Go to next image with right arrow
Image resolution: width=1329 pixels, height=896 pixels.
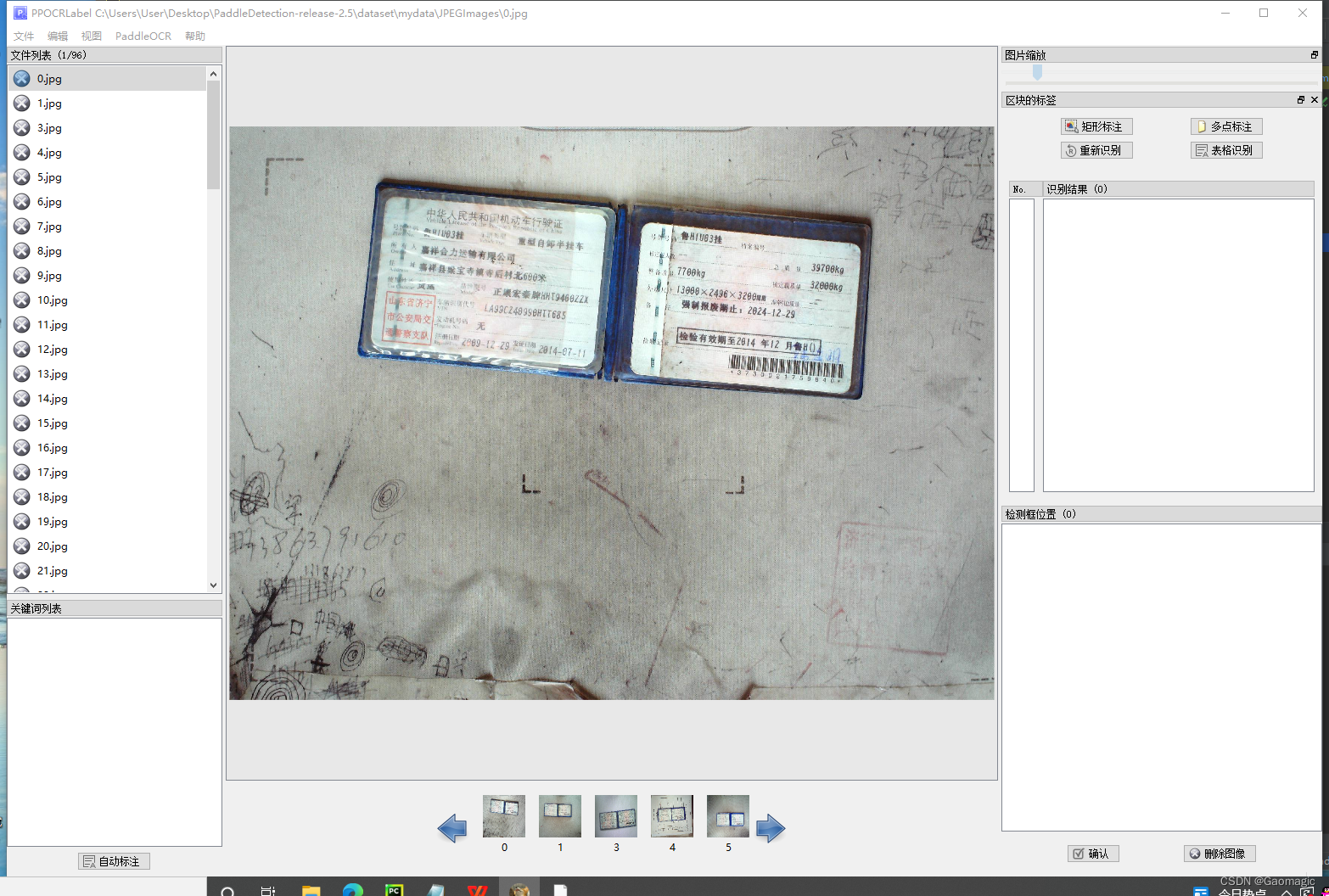point(770,828)
